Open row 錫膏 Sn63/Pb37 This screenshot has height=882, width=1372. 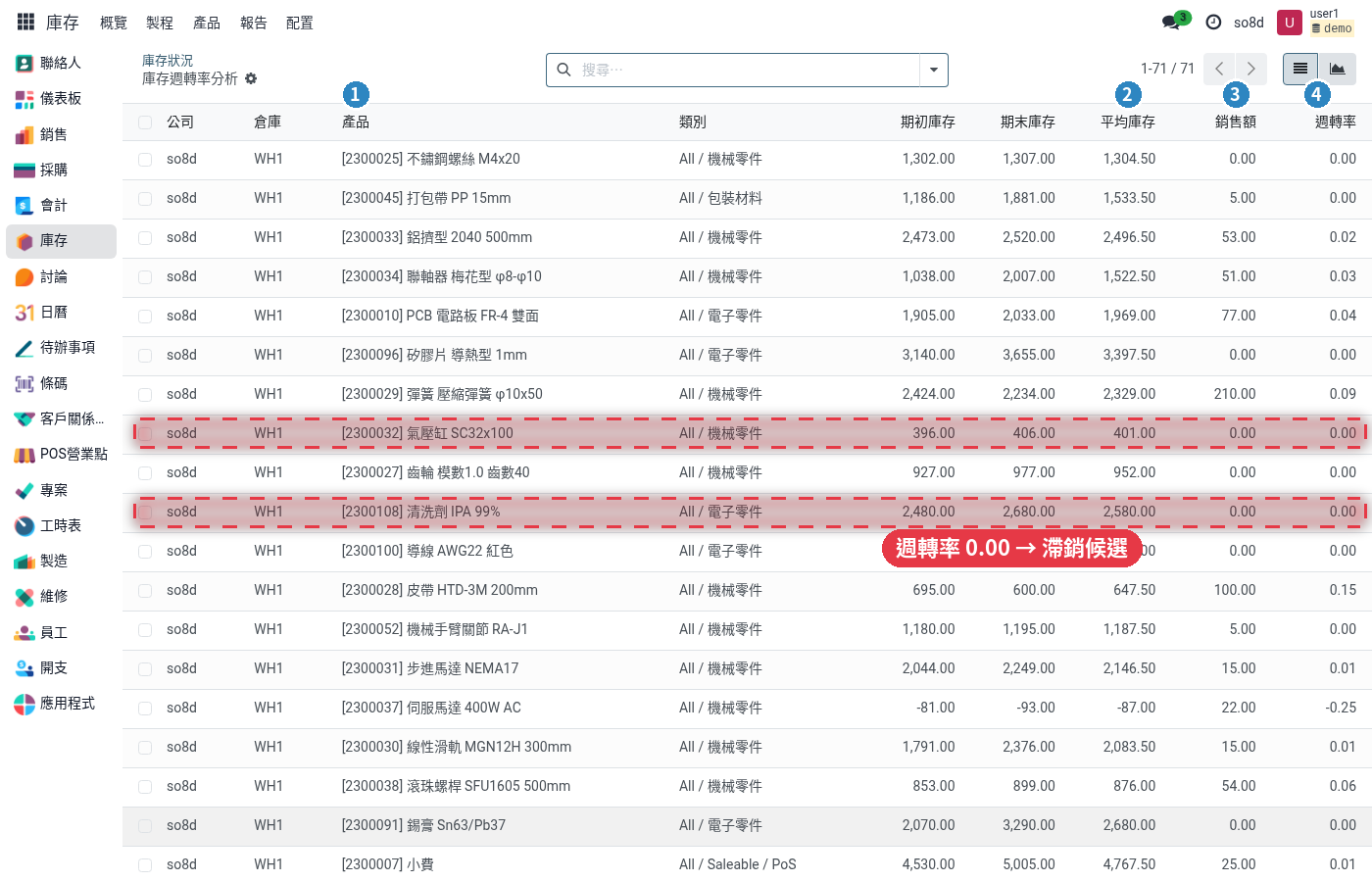click(747, 826)
